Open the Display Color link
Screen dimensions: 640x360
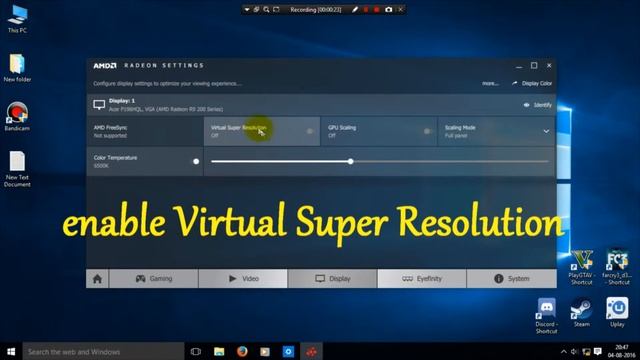532,83
